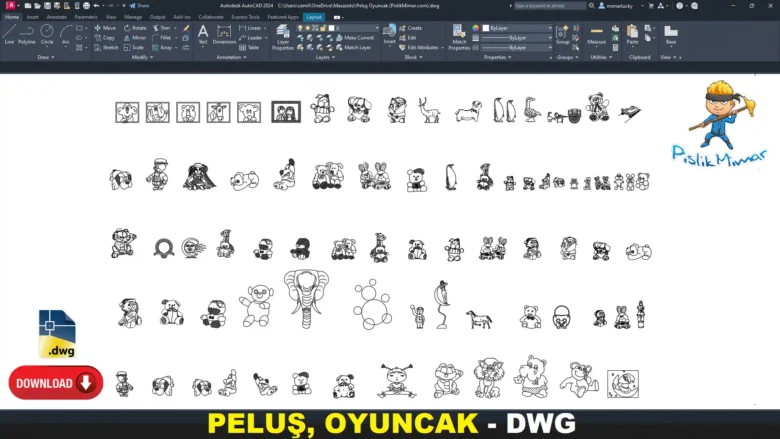Expand the Properties panel
This screenshot has height=439, width=780.
point(497,58)
